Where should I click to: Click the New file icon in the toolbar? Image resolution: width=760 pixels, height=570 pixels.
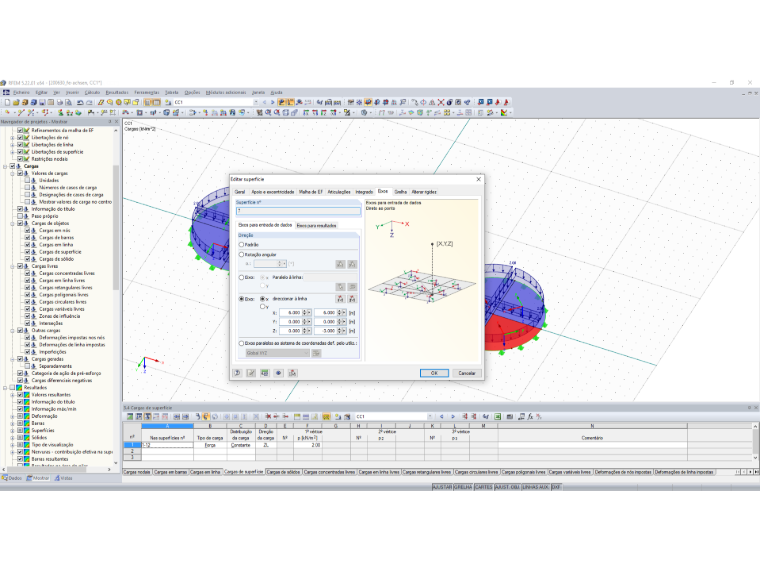tap(7, 102)
